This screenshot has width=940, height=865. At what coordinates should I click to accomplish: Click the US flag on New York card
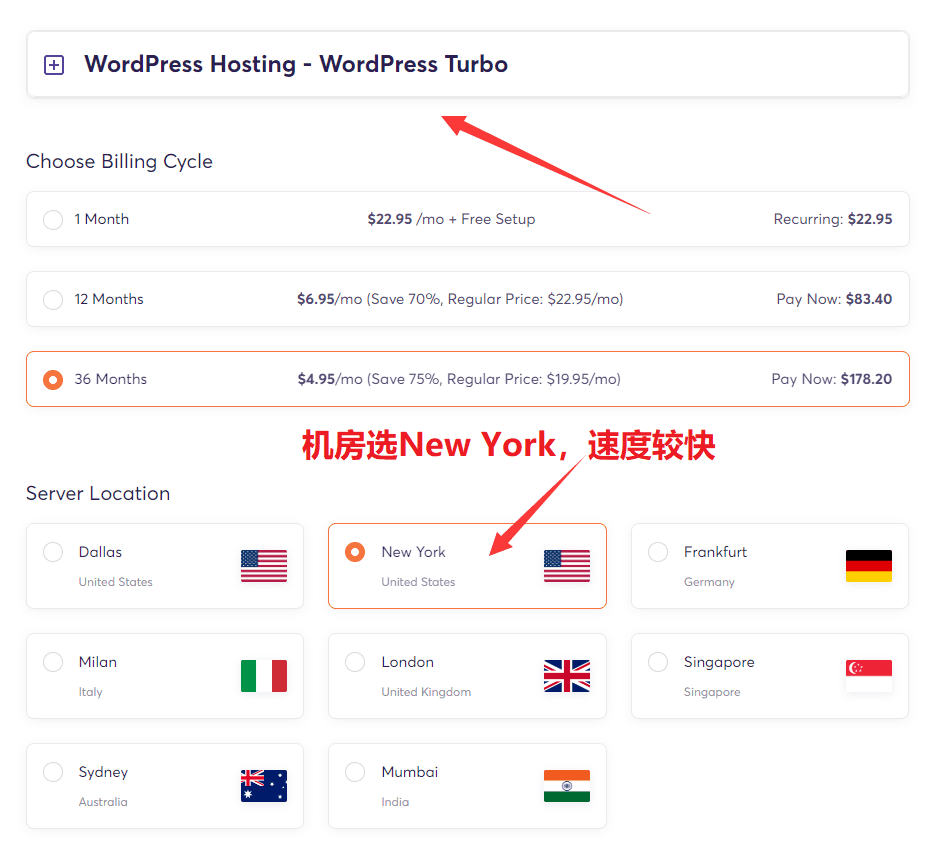tap(567, 566)
